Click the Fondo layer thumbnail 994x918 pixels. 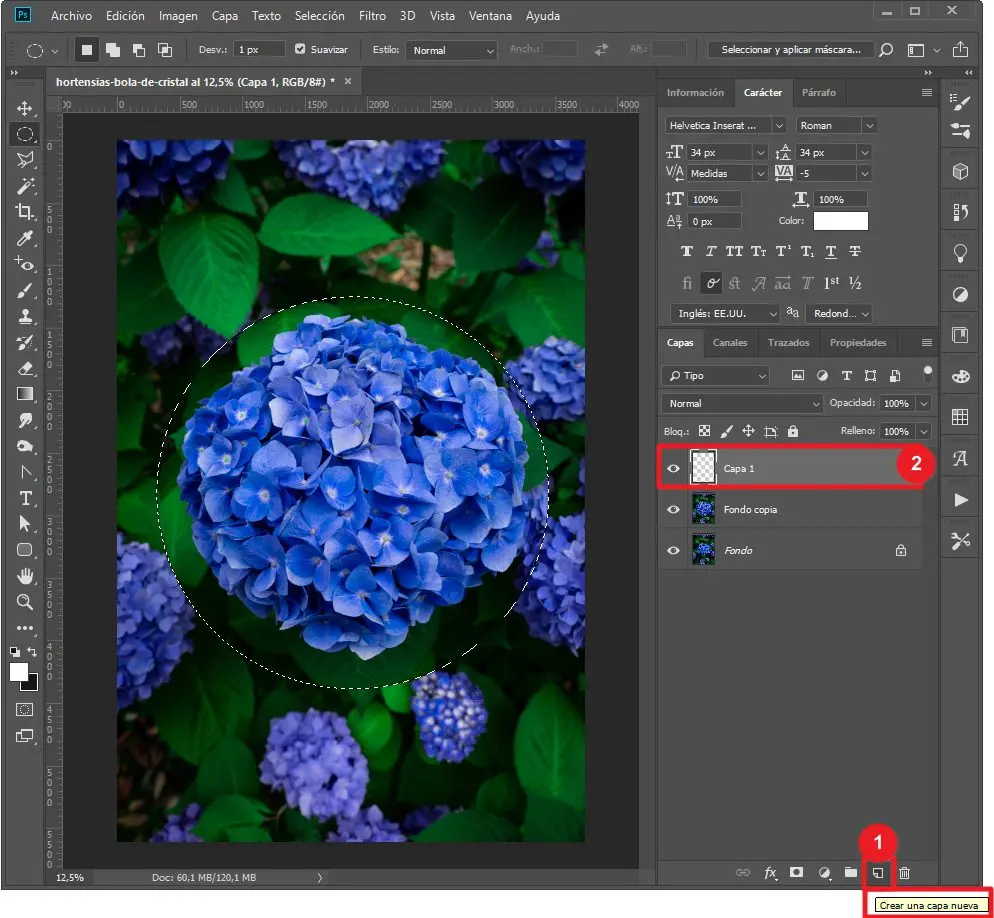click(703, 550)
